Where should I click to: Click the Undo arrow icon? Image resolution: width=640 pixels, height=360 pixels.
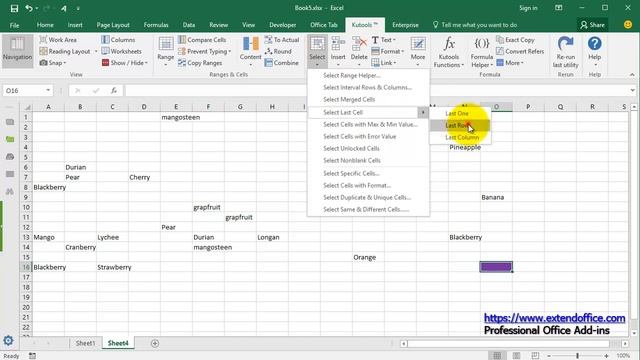(x=28, y=8)
